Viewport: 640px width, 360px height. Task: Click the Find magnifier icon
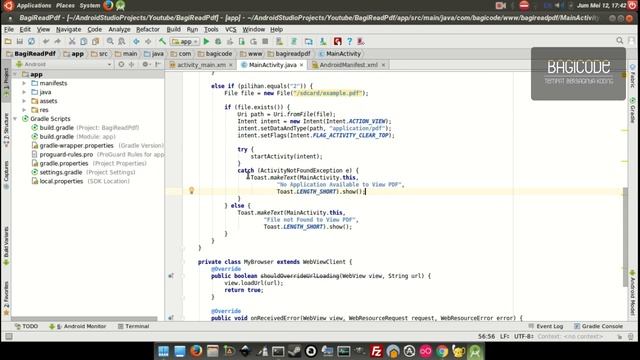pos(110,41)
